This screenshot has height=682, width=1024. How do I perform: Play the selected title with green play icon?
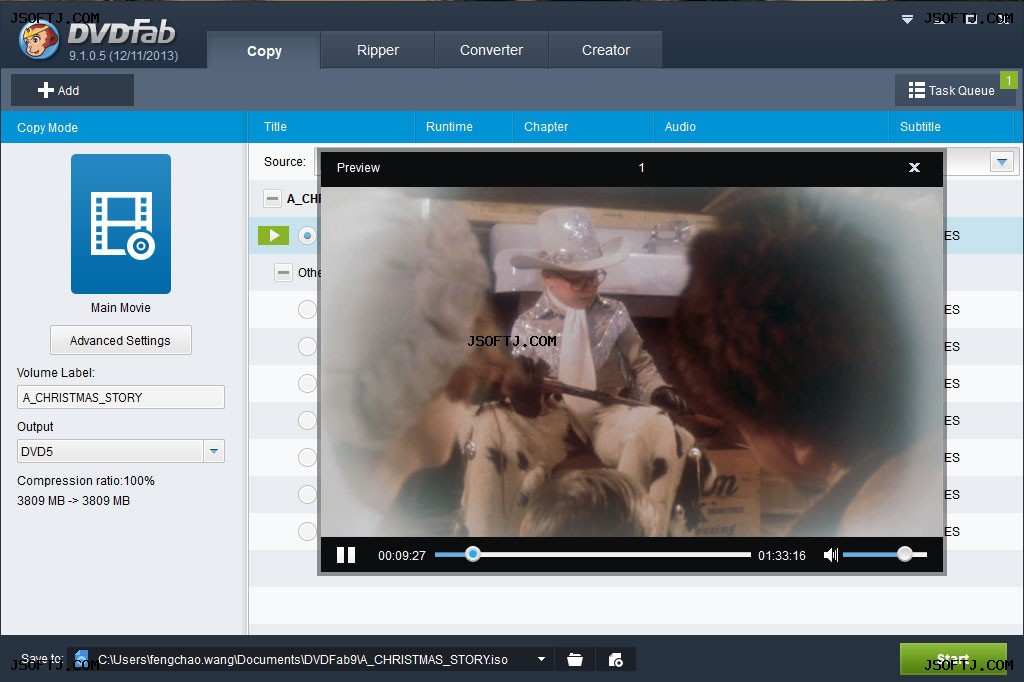(x=274, y=236)
